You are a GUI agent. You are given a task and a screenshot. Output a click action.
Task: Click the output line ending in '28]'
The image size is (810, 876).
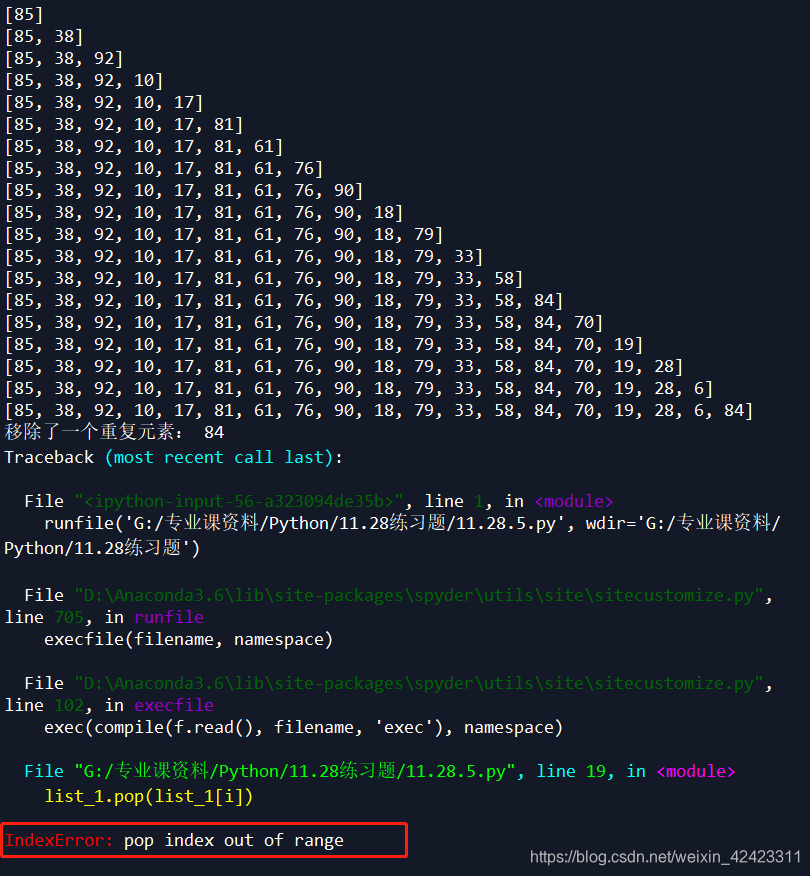[345, 366]
